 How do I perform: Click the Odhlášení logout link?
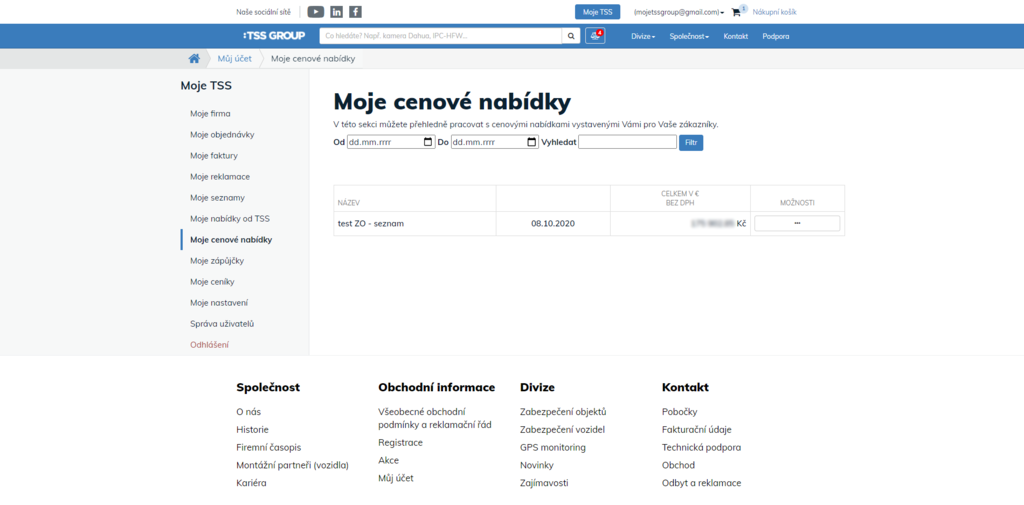click(209, 345)
